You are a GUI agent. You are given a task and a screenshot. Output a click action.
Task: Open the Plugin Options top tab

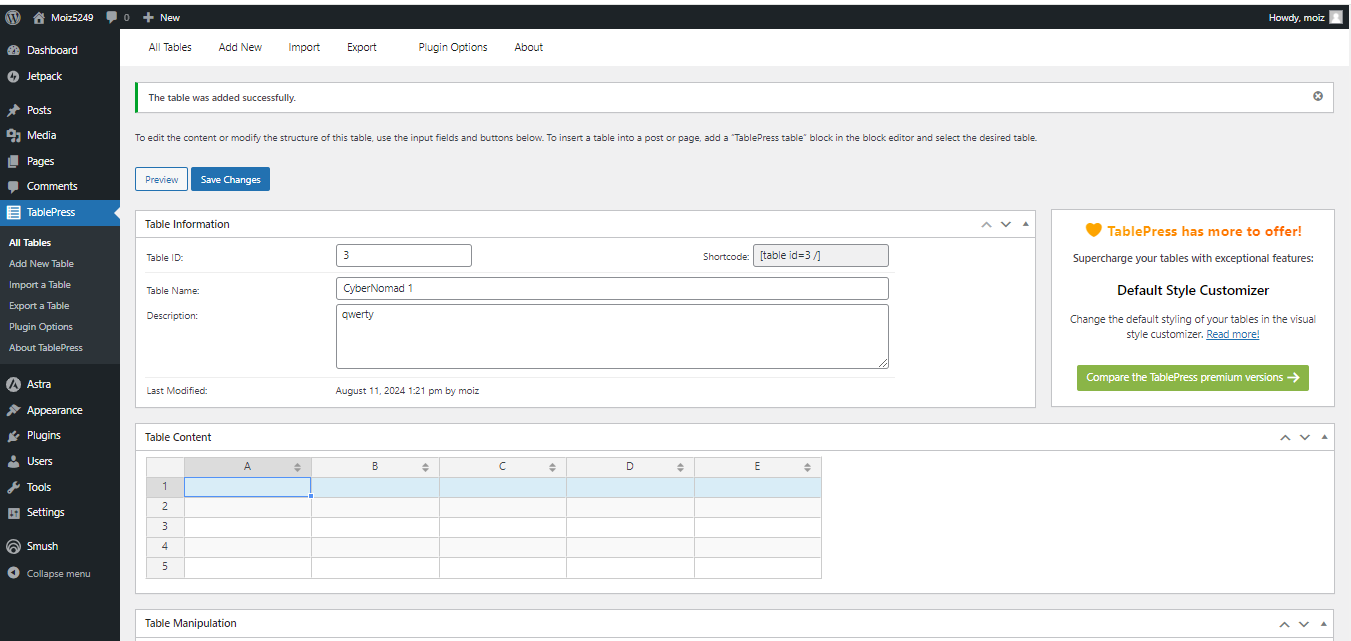pyautogui.click(x=453, y=47)
